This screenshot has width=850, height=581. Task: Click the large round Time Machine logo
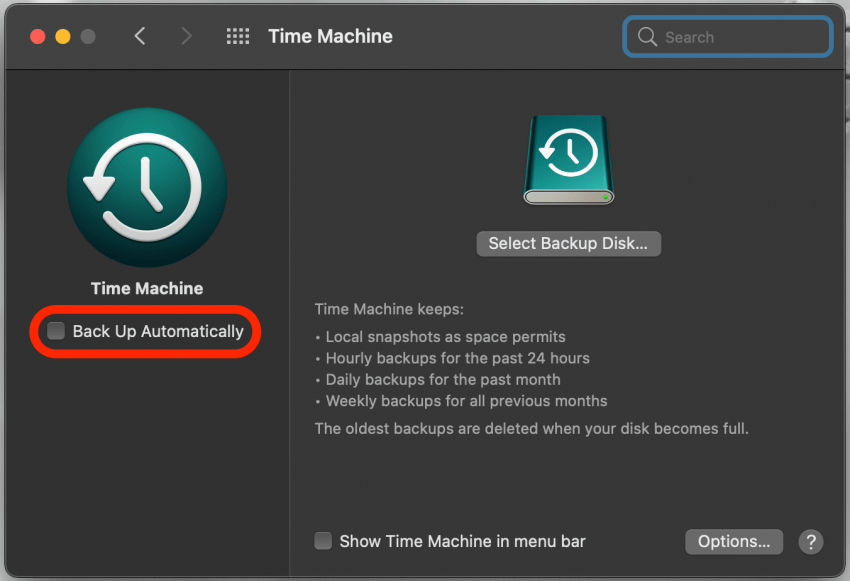tap(147, 187)
